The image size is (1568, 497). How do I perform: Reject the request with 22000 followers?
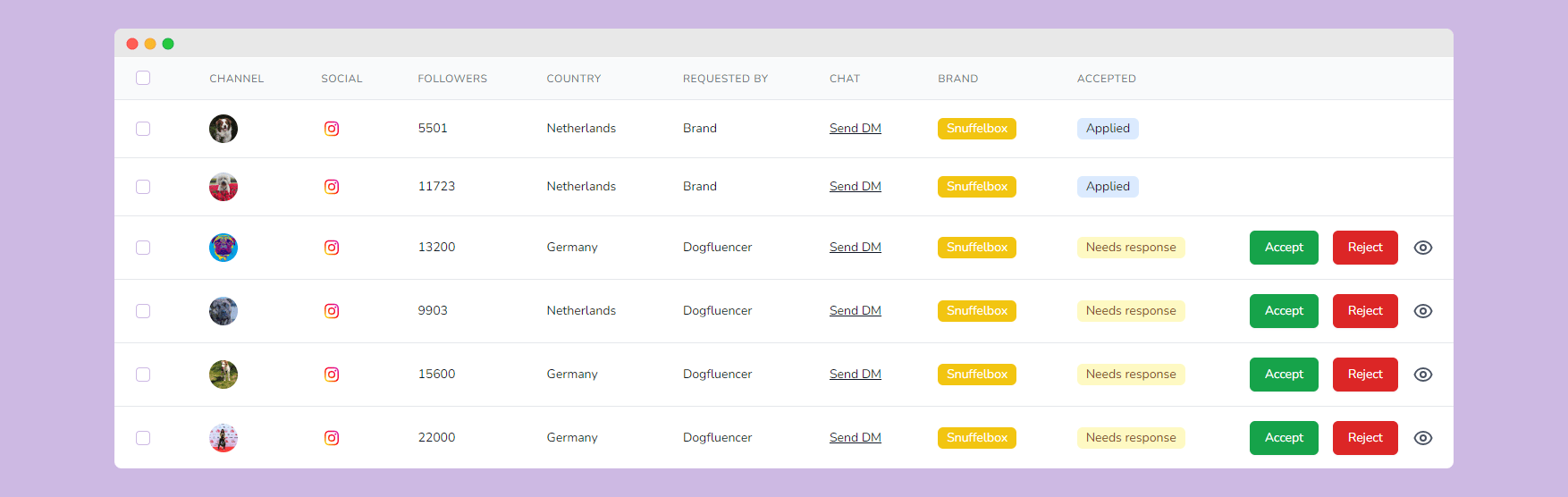coord(1365,438)
